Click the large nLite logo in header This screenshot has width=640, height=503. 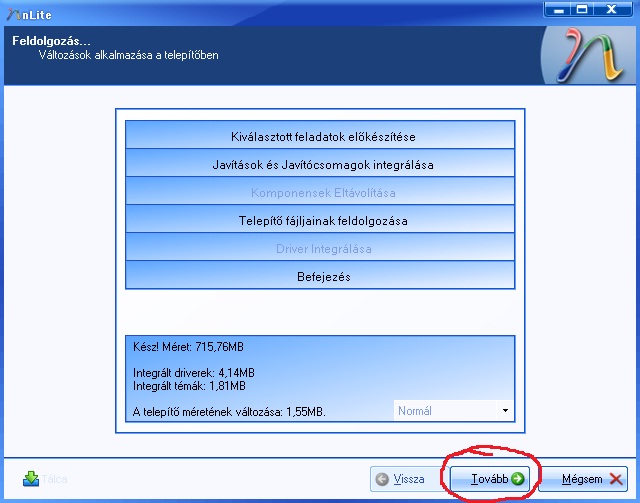(x=592, y=56)
